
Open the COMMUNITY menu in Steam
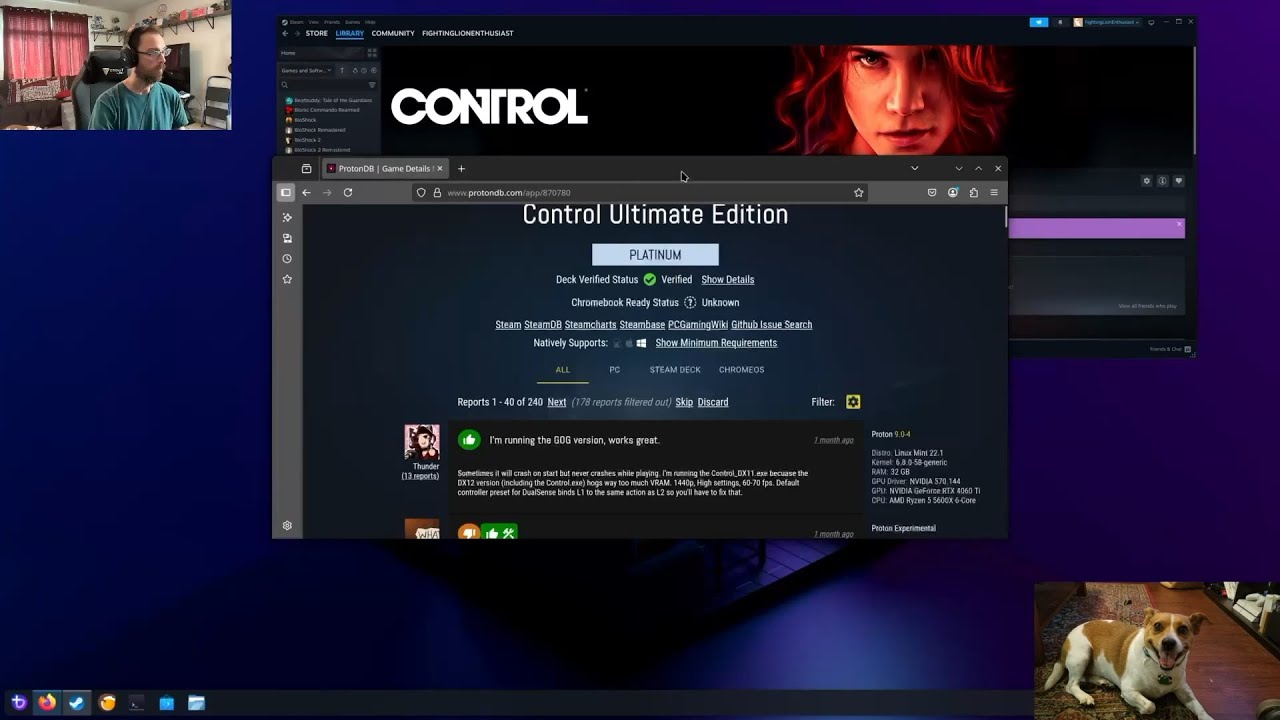pos(393,33)
